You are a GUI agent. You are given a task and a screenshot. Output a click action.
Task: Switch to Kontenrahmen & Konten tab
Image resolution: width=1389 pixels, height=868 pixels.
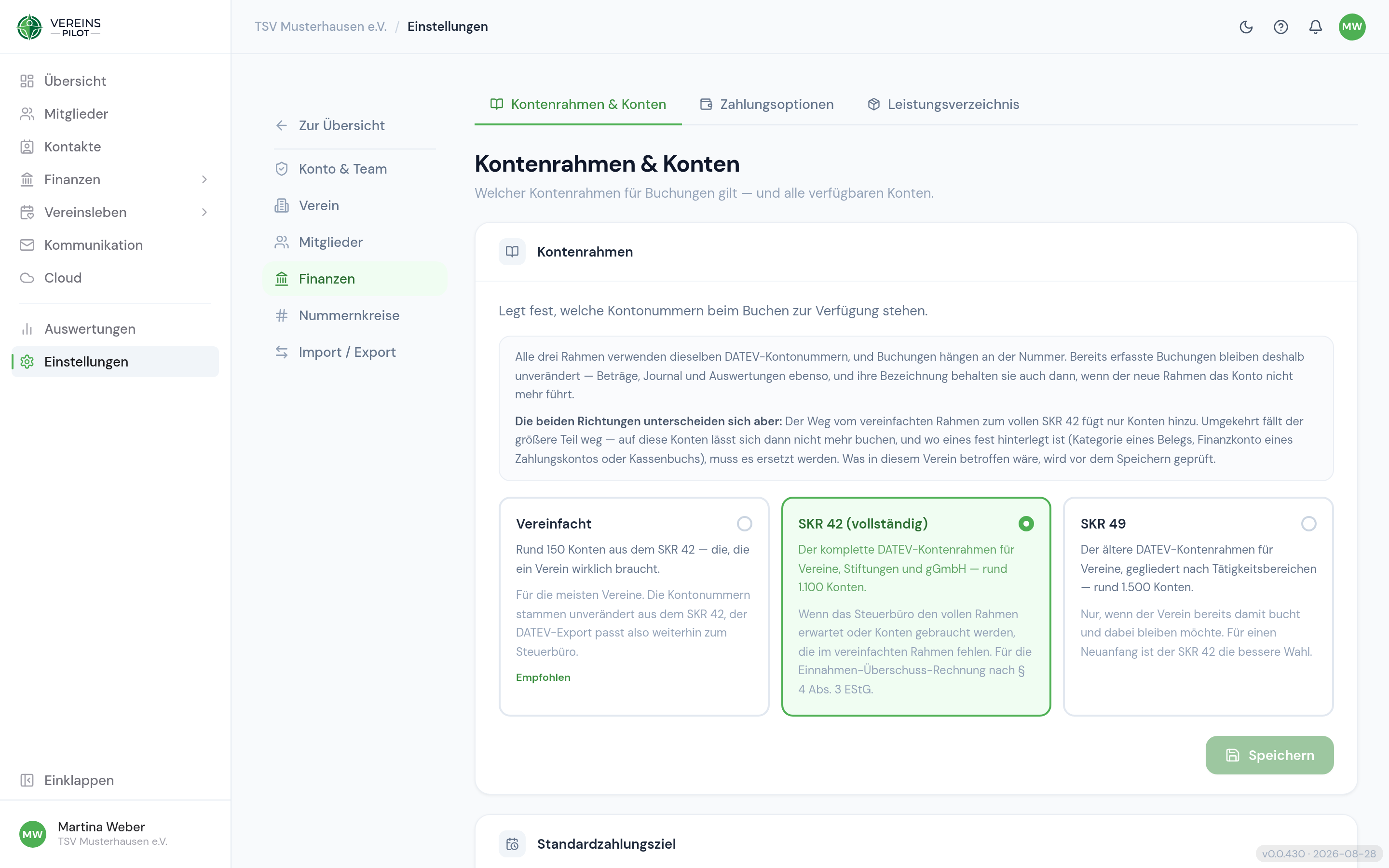[578, 105]
